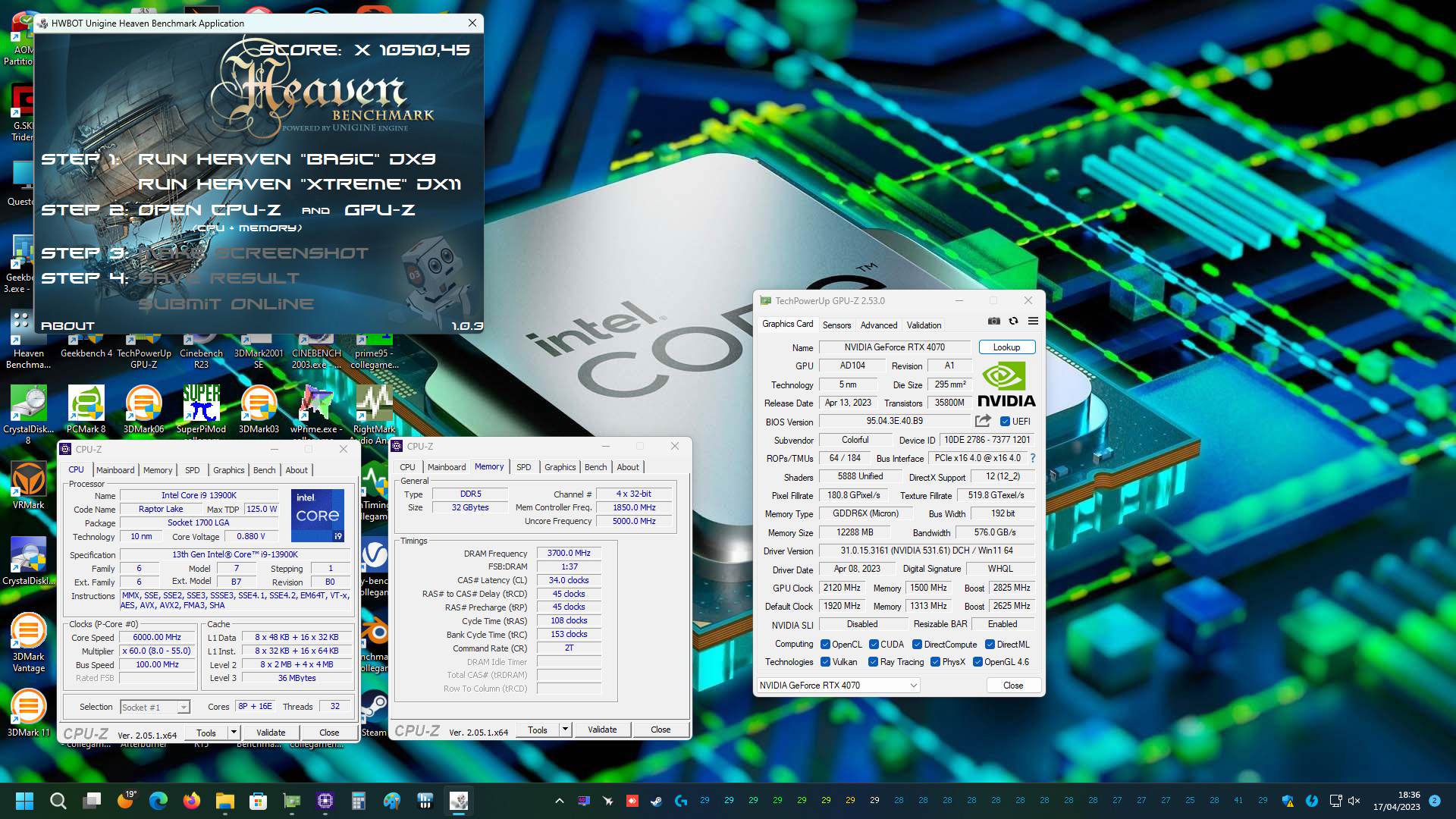
Task: Click Run Heaven "Xtreme" DX11 step
Action: point(300,184)
